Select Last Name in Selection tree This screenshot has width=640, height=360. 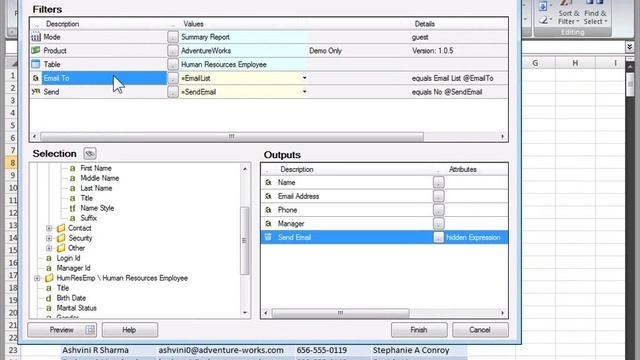point(96,188)
